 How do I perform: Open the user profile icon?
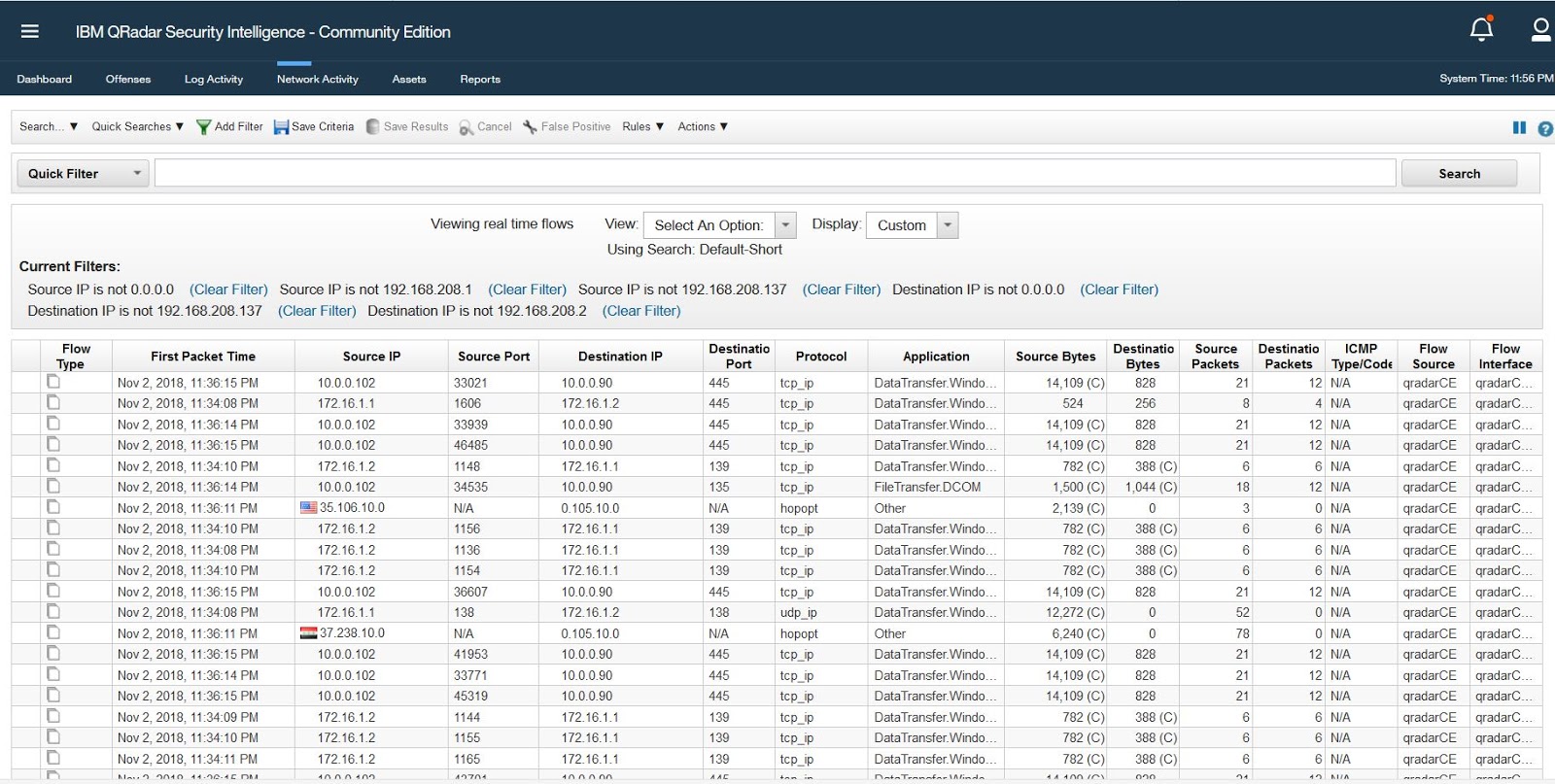(x=1541, y=29)
